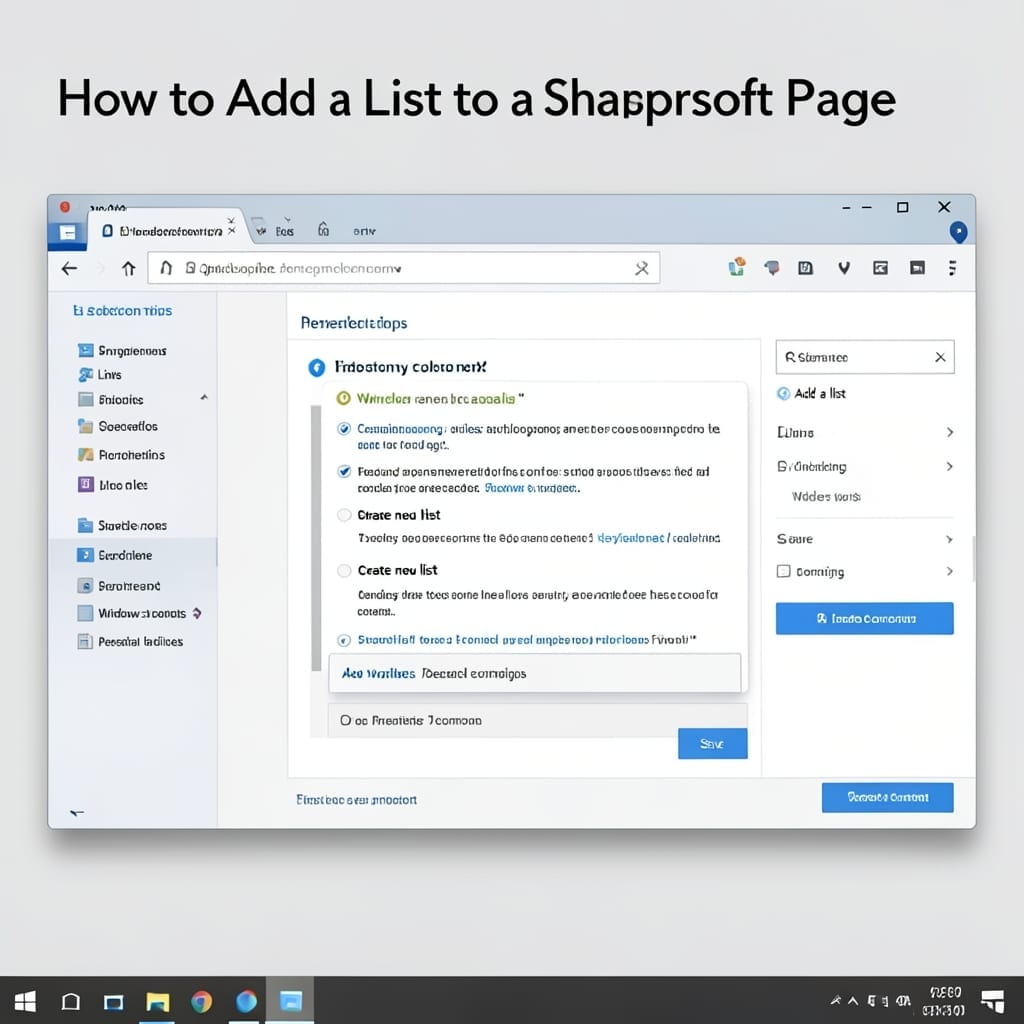The image size is (1024, 1024).
Task: Select the Ctrate neu list radio button
Action: pyautogui.click(x=344, y=515)
